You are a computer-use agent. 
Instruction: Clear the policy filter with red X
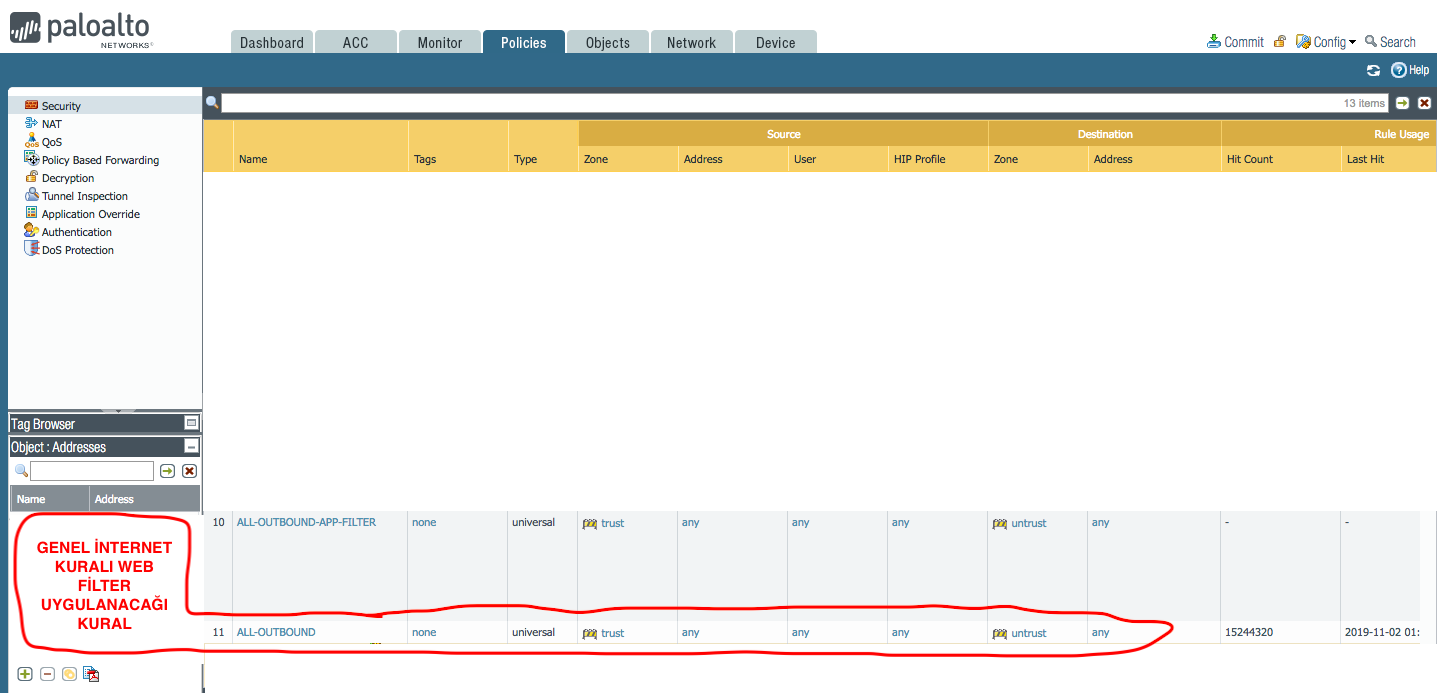(1424, 103)
